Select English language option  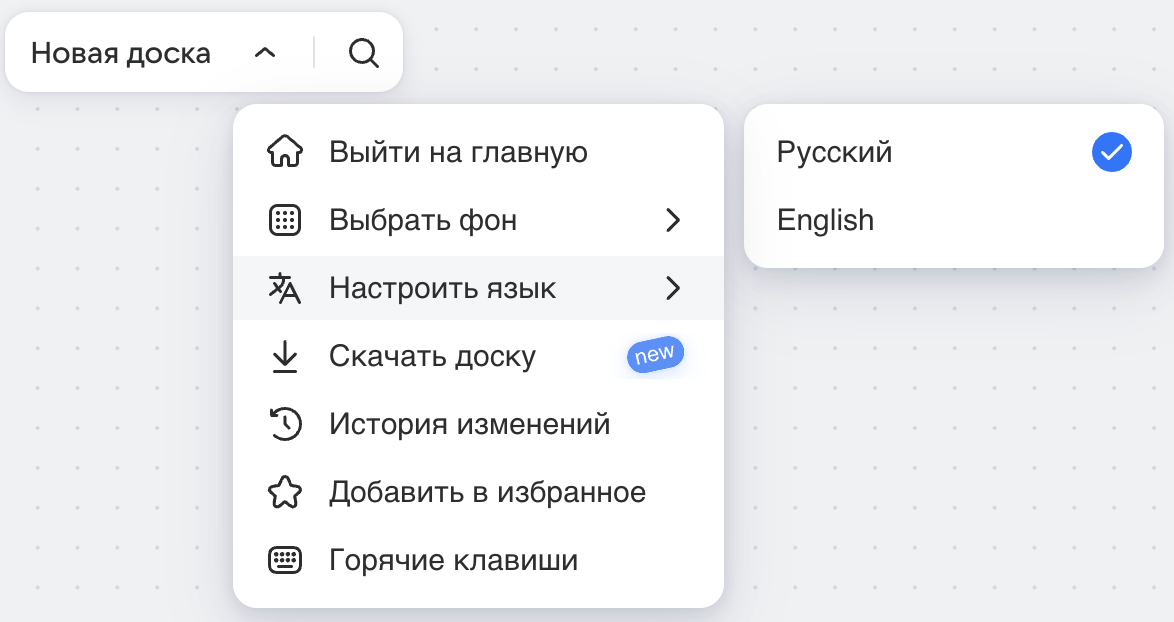[x=954, y=220]
